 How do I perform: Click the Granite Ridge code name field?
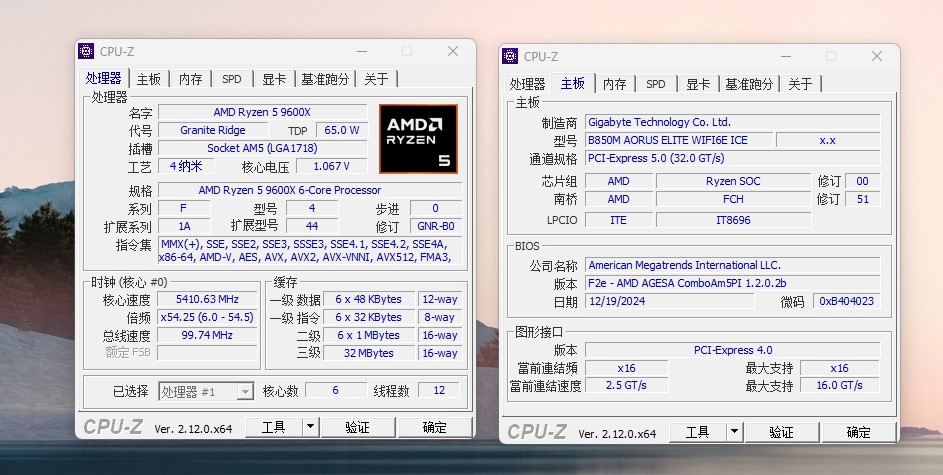pos(213,130)
